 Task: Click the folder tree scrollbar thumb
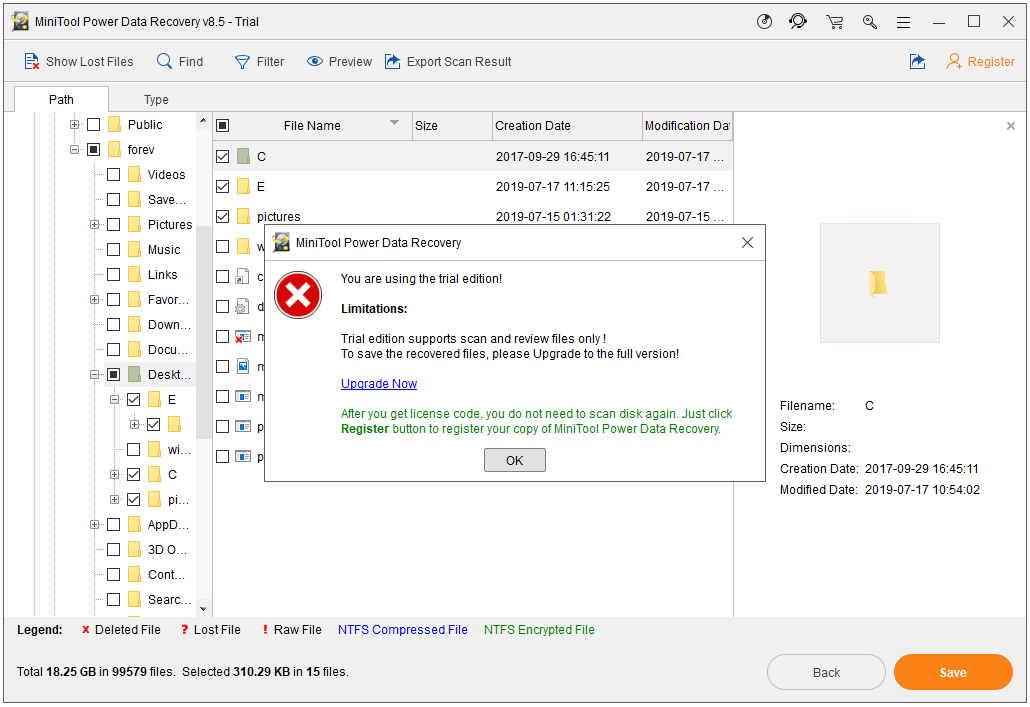203,332
